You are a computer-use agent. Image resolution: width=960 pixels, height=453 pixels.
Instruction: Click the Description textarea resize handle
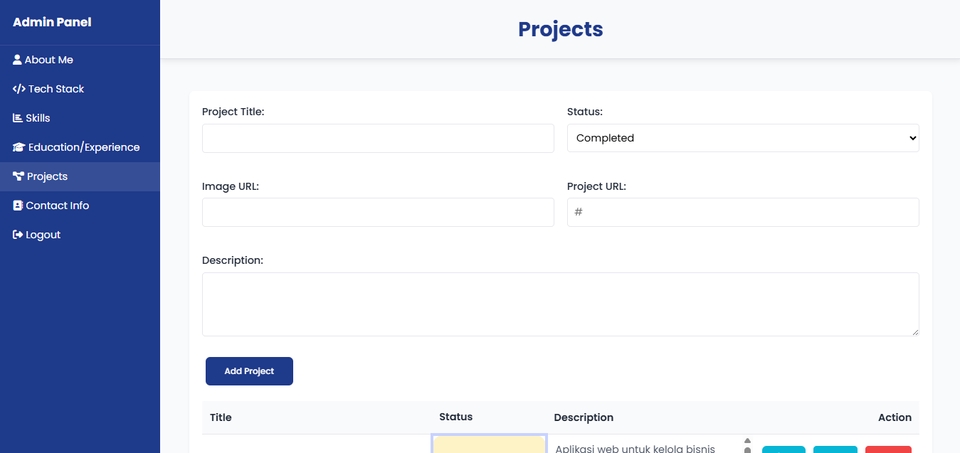click(x=915, y=332)
